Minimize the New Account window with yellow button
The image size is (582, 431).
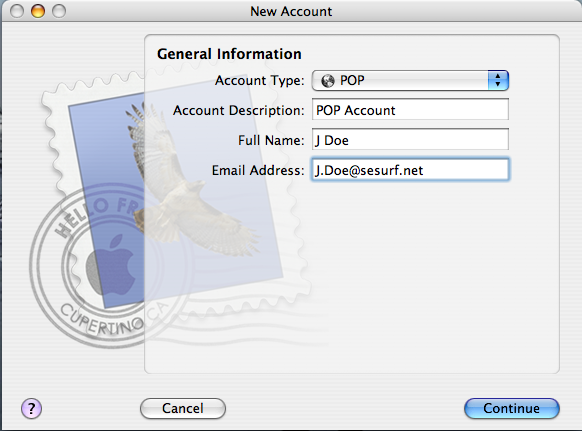37,11
